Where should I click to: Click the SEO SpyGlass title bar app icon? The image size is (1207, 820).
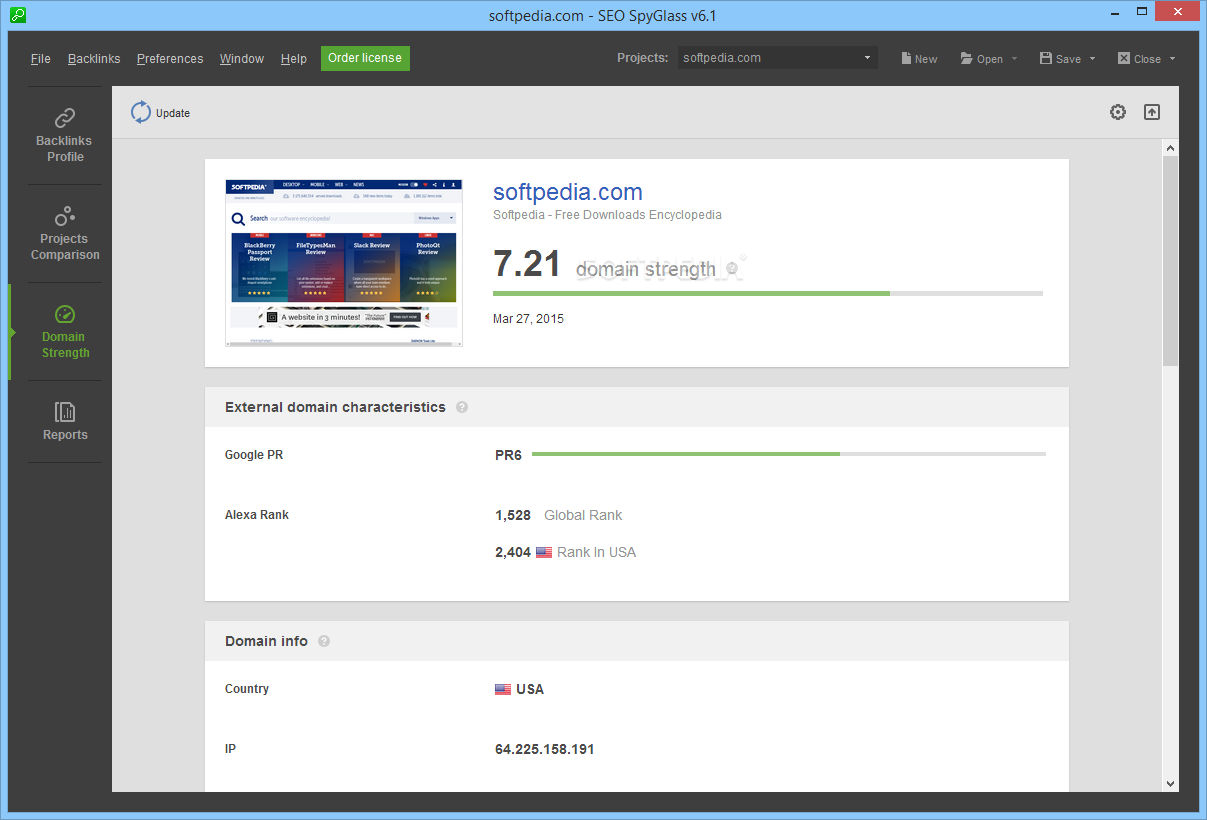(18, 15)
